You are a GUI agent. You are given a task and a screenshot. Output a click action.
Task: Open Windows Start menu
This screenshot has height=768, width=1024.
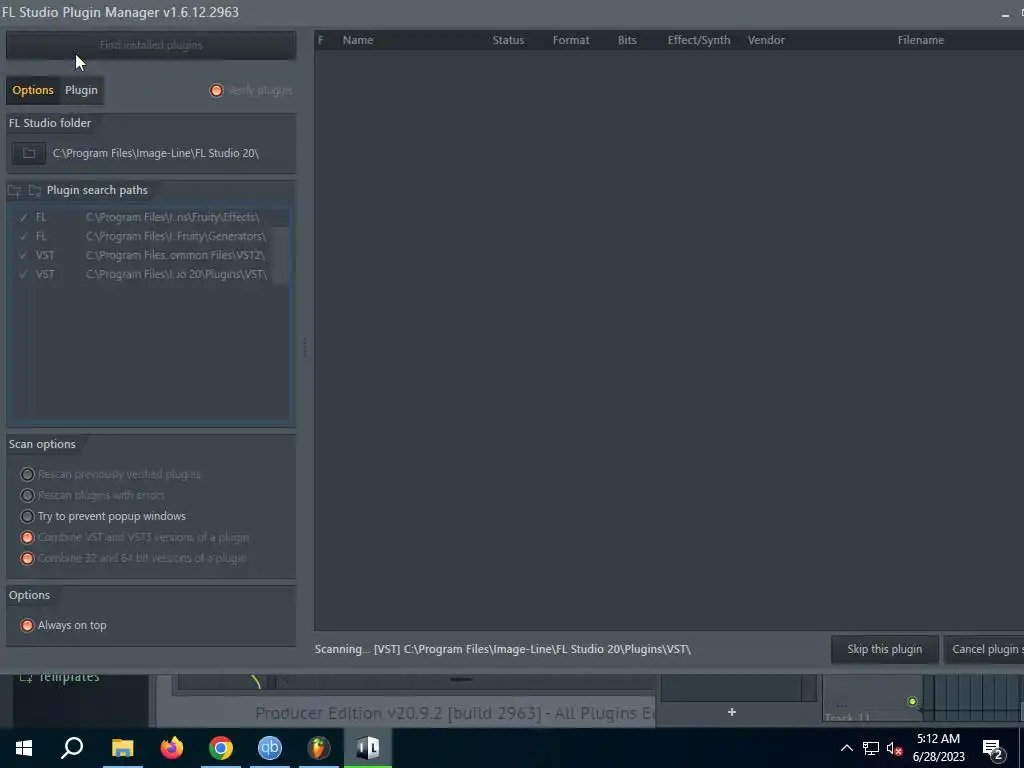coord(24,748)
